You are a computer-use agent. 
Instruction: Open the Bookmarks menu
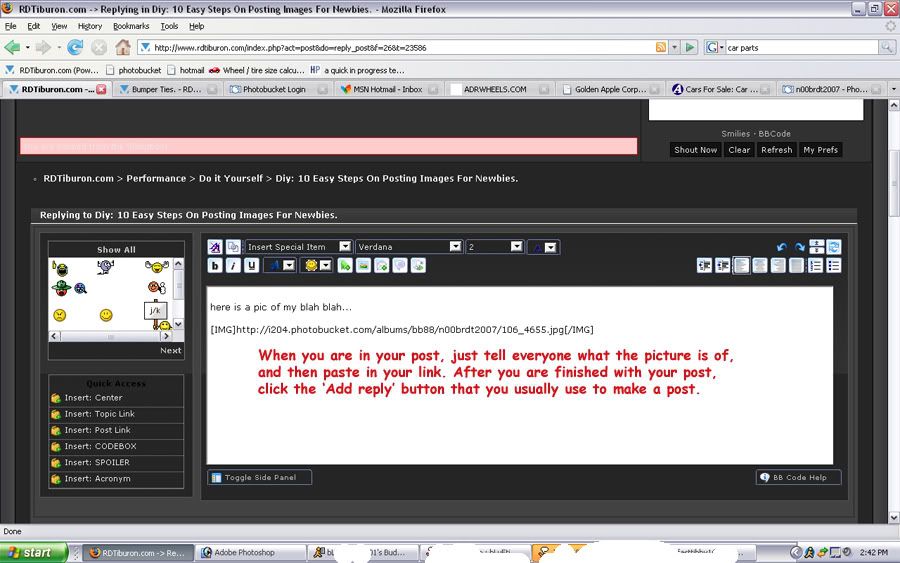pyautogui.click(x=130, y=26)
